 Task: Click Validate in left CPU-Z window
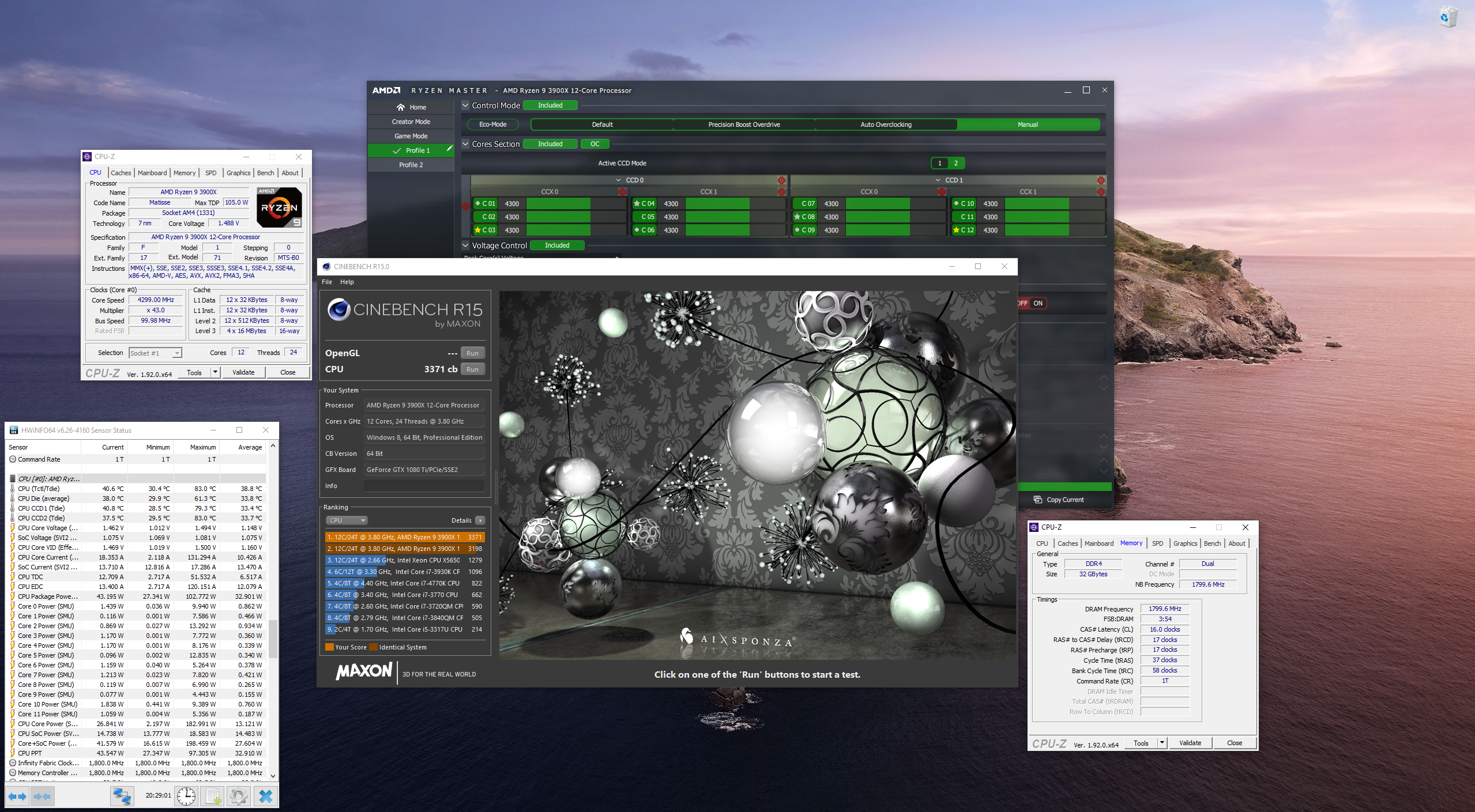(243, 372)
